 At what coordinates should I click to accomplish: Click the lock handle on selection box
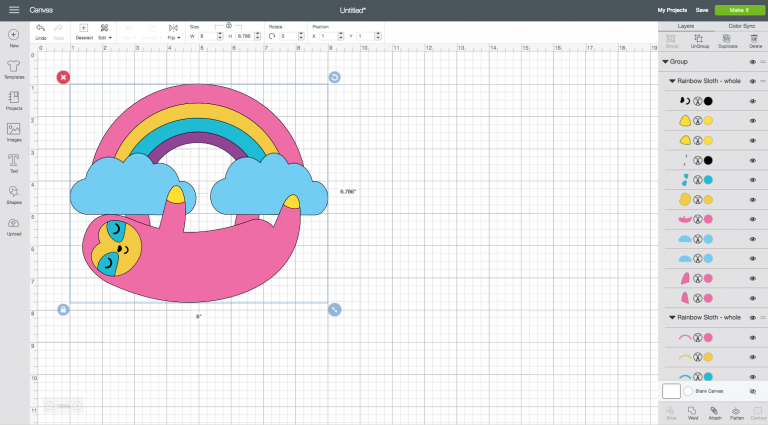point(63,309)
